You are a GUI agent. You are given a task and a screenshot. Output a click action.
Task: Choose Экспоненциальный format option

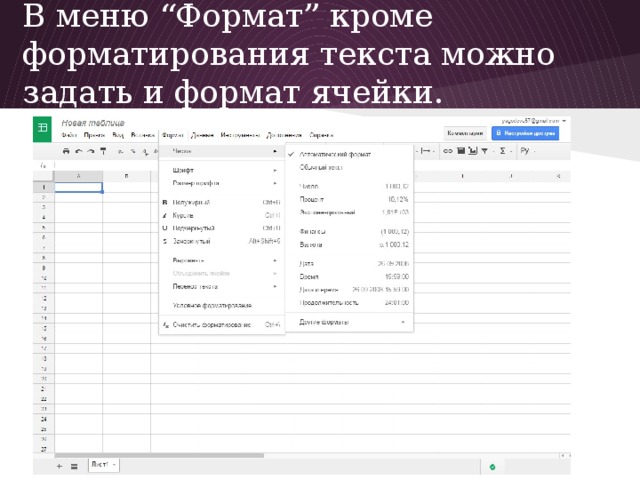349,212
